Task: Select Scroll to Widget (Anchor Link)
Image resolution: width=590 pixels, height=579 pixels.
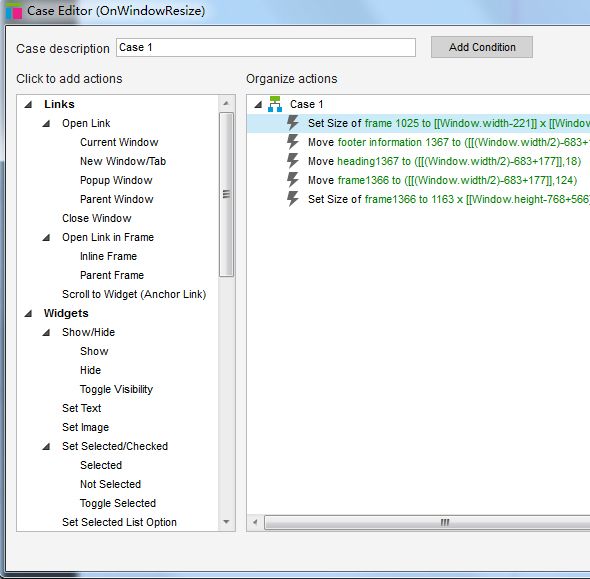Action: [134, 294]
